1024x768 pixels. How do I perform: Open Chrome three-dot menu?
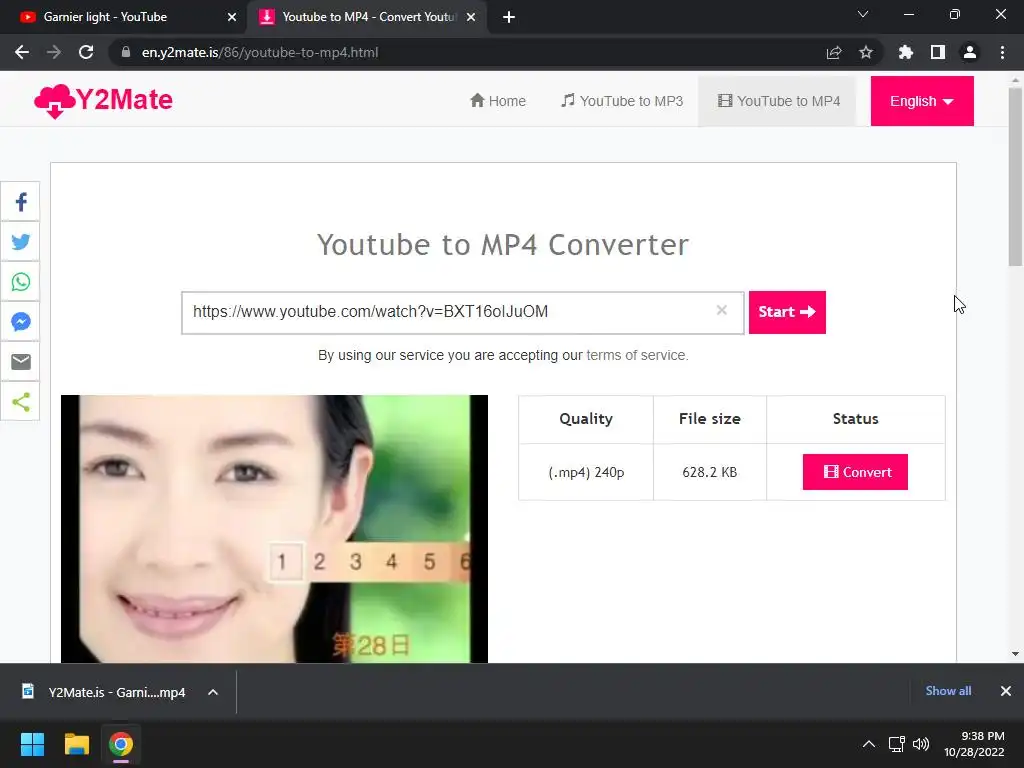(1002, 52)
